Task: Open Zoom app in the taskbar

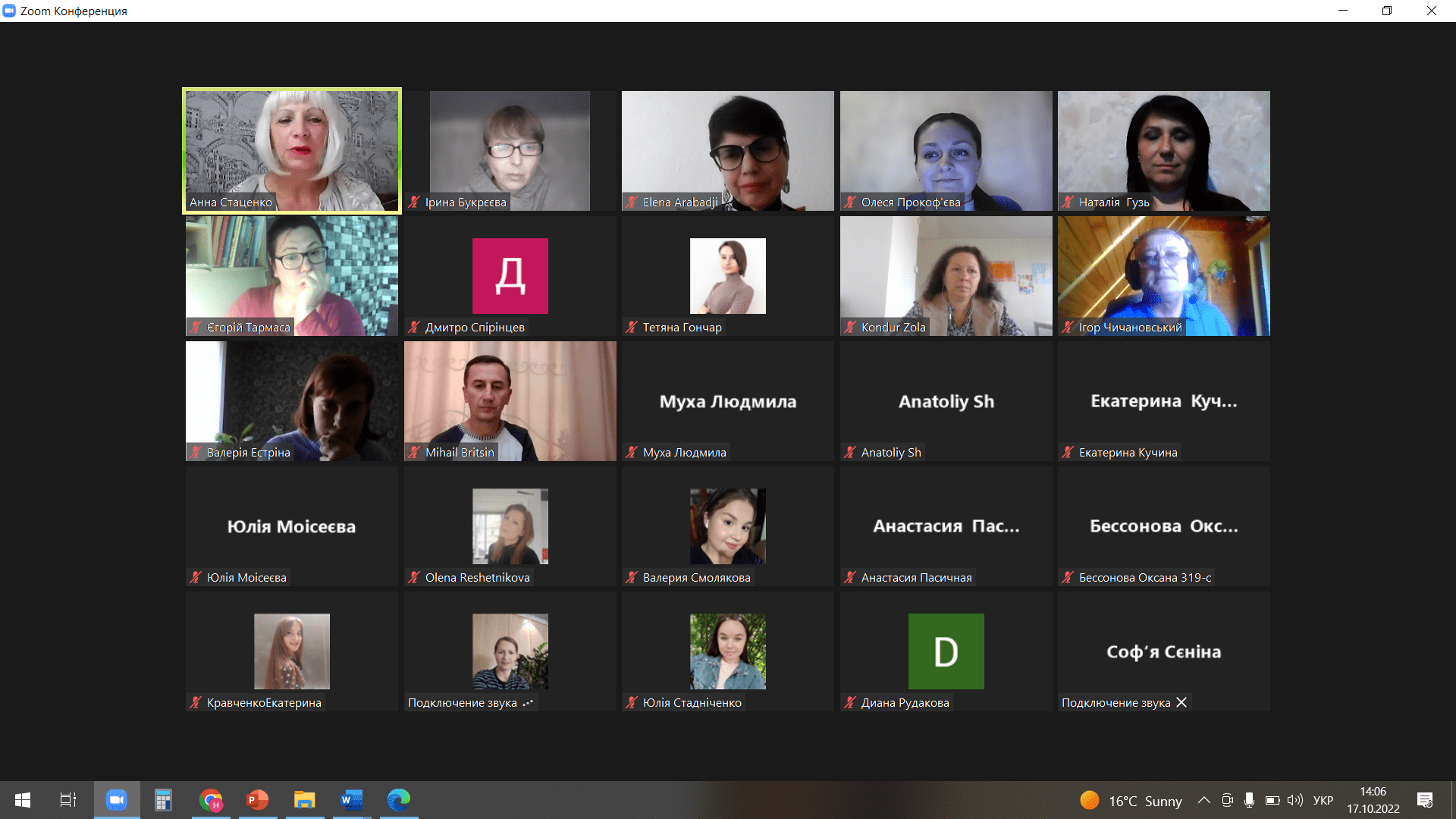Action: pos(116,800)
